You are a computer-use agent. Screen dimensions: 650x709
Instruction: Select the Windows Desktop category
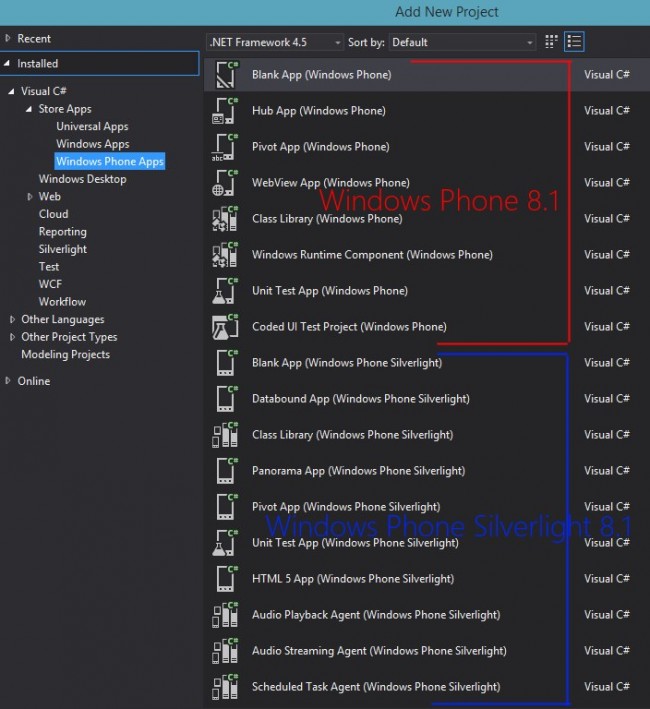tap(82, 179)
